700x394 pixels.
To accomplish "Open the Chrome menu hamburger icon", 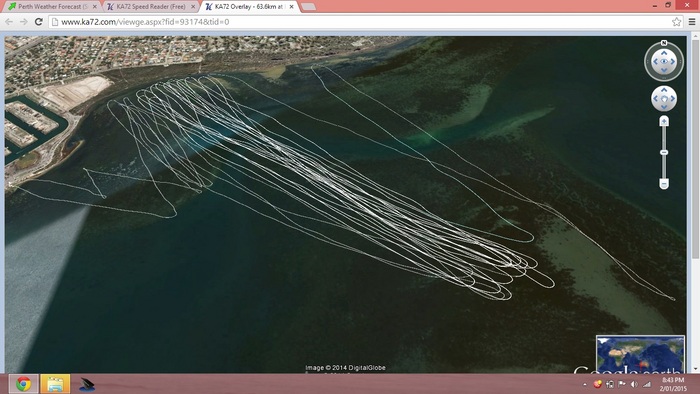I will click(x=692, y=22).
